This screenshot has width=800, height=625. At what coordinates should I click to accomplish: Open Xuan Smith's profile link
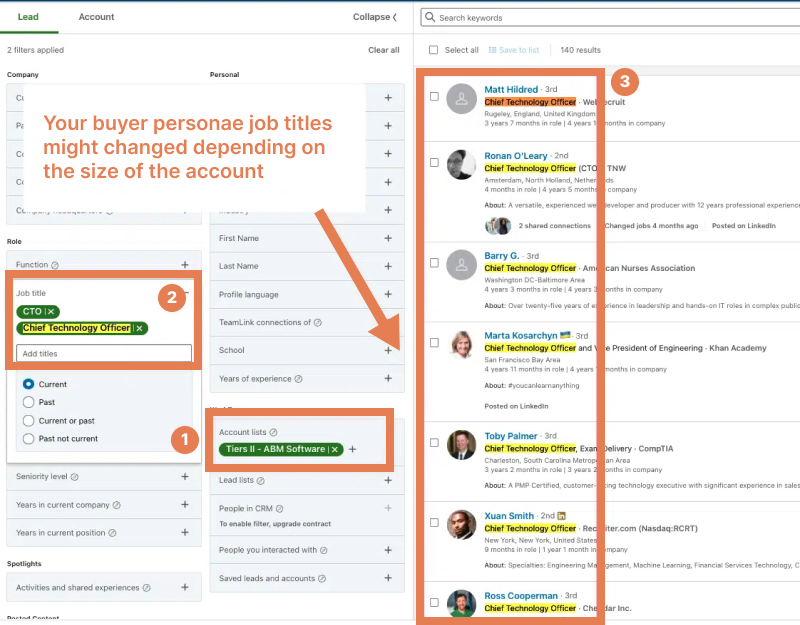pos(509,516)
